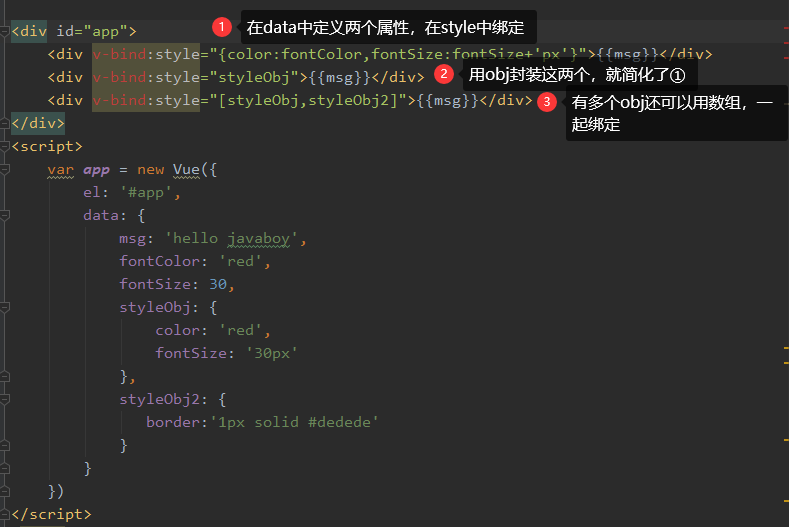
Task: Click fold end marker at </script> line
Action: pos(5,515)
